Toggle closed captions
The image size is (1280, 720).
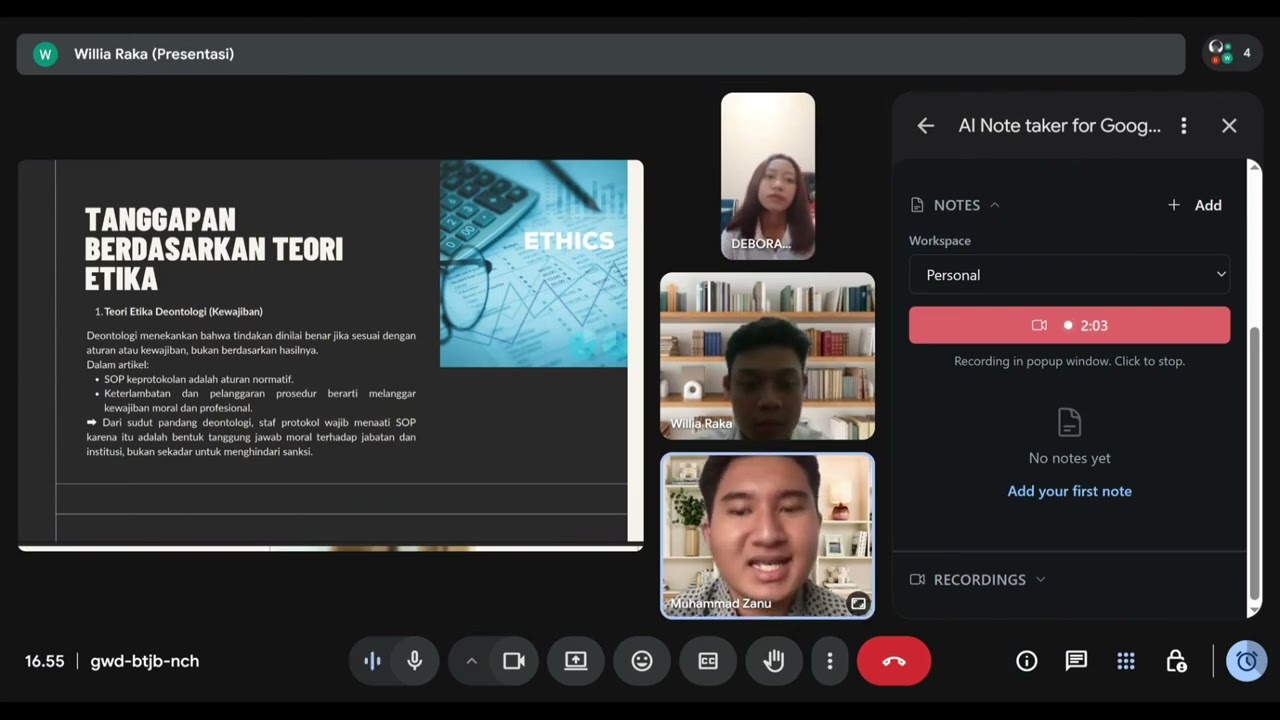[708, 661]
